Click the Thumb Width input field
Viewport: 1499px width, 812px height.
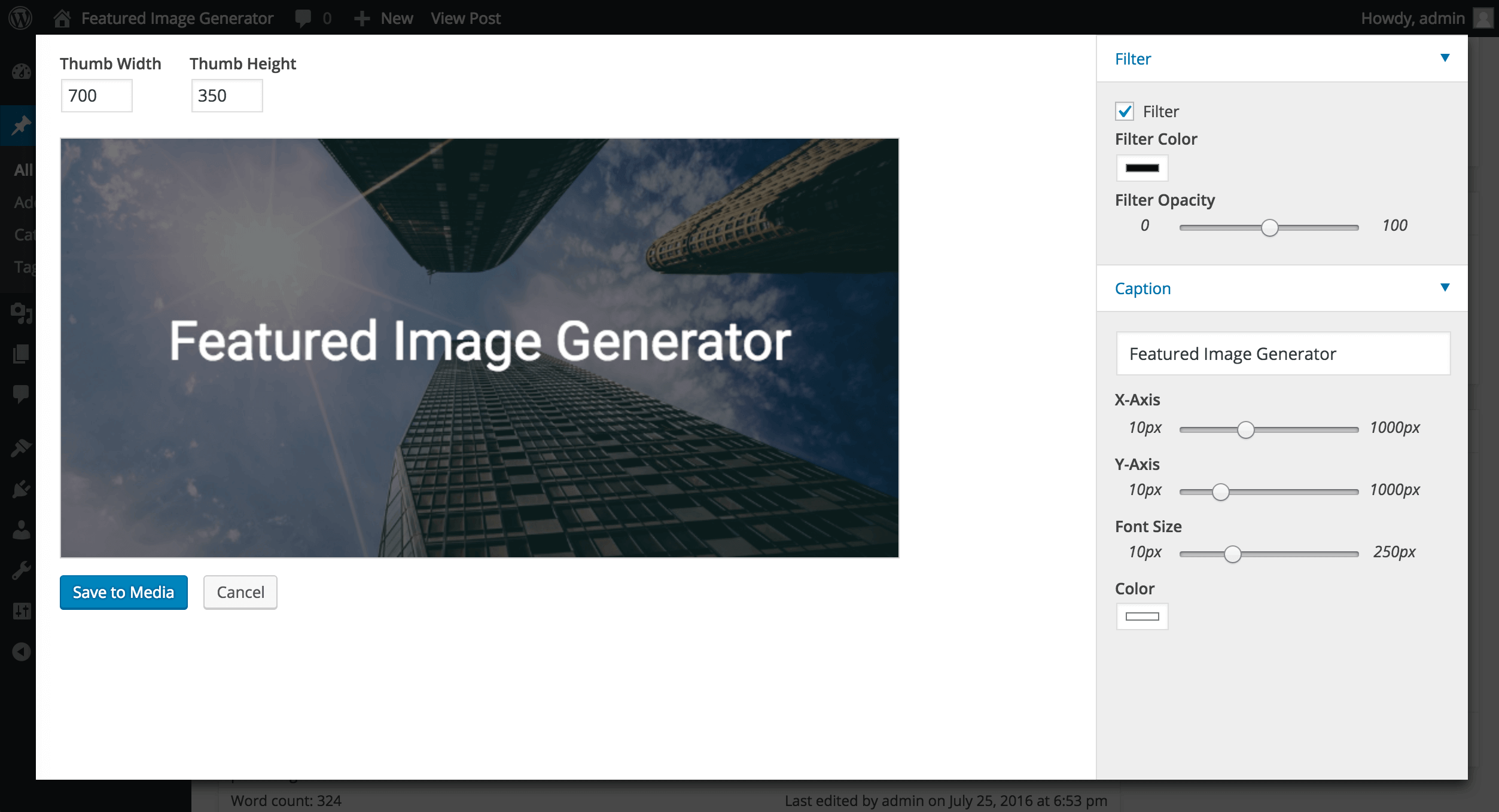point(96,96)
